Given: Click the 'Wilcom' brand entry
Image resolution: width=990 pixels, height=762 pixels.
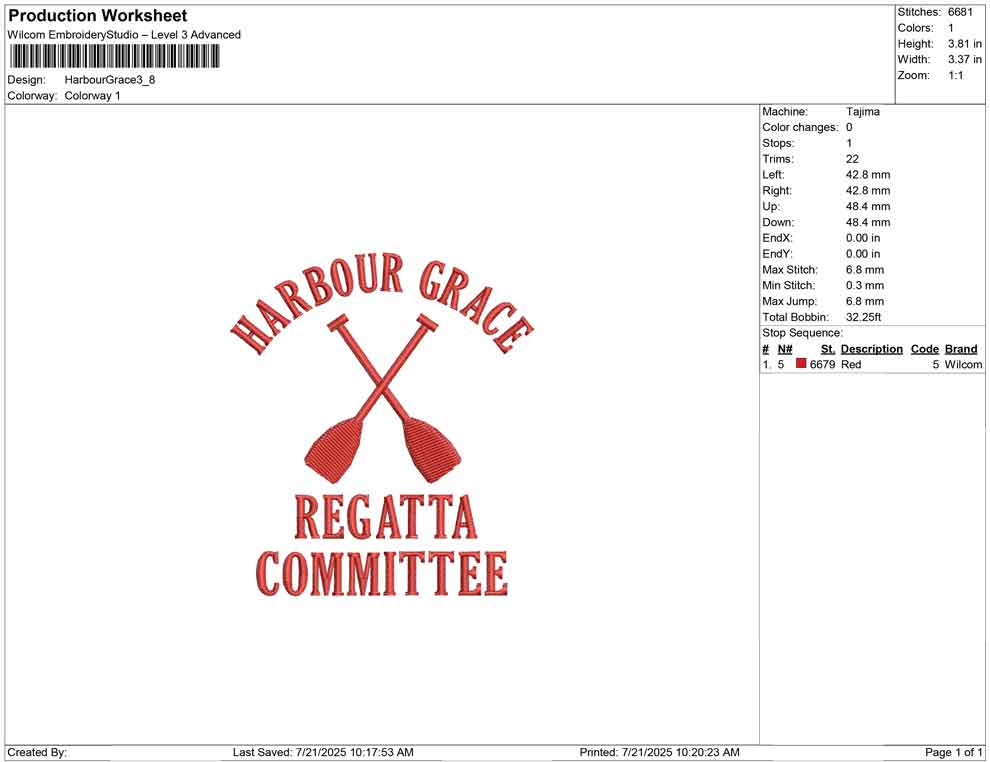Looking at the screenshot, I should (x=963, y=364).
